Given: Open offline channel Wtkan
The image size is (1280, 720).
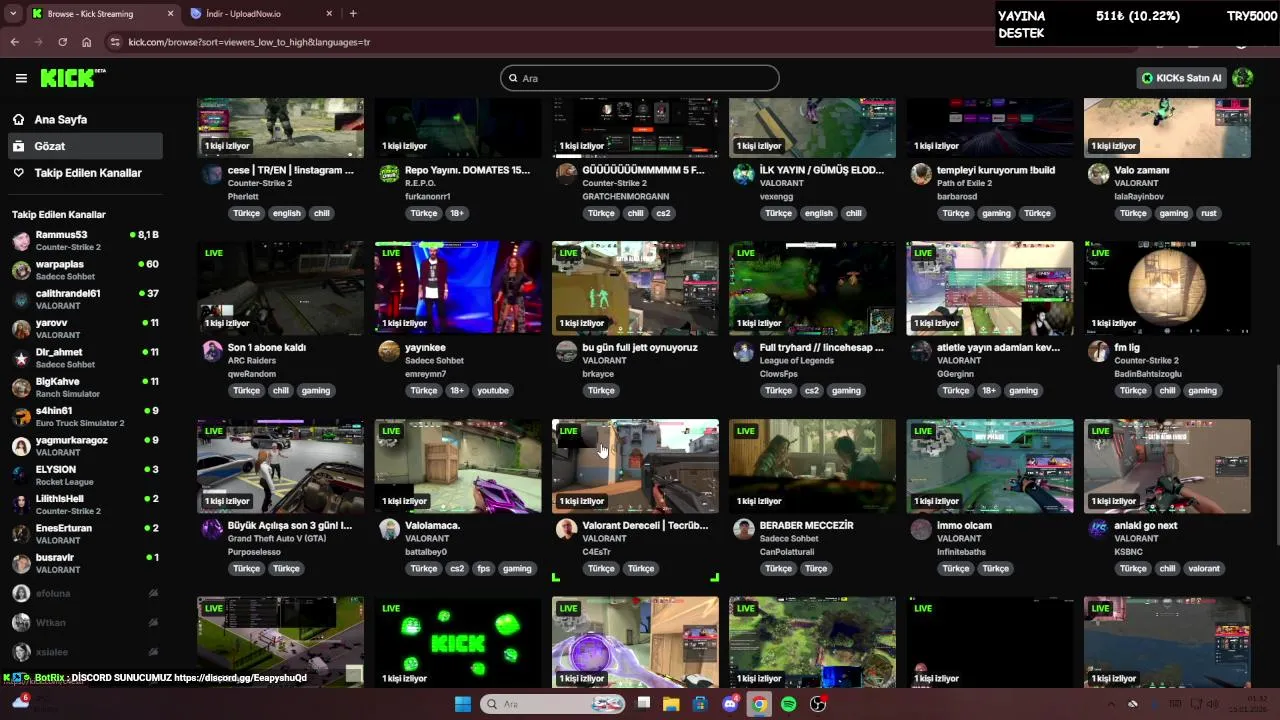Looking at the screenshot, I should click(x=85, y=622).
